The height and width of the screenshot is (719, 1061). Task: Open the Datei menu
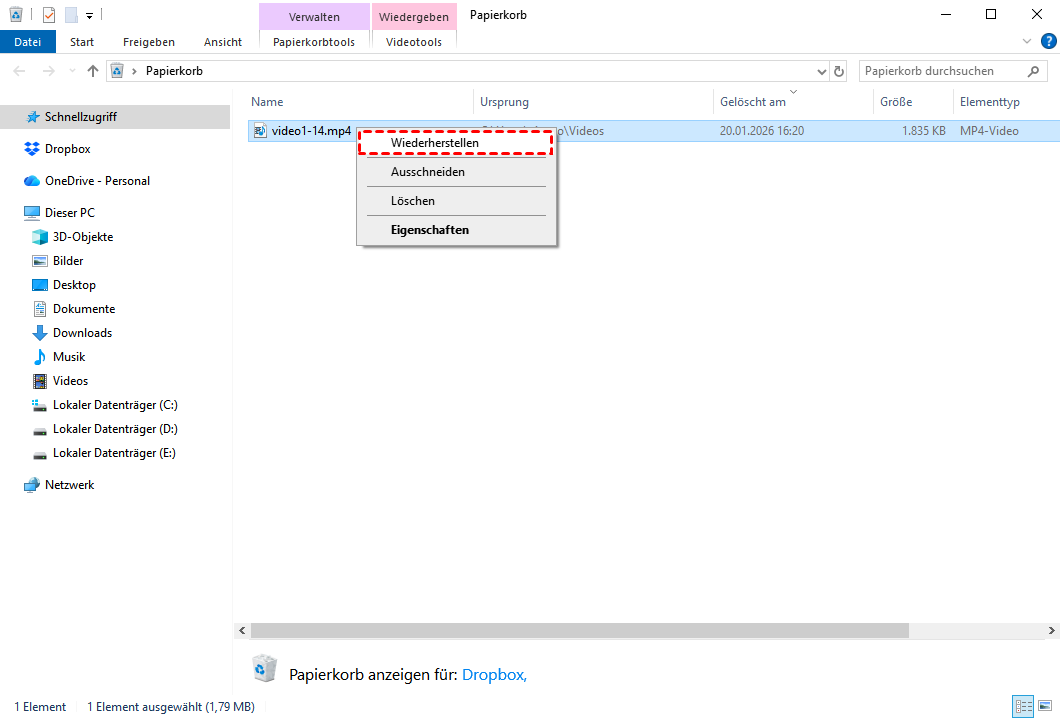tap(28, 42)
